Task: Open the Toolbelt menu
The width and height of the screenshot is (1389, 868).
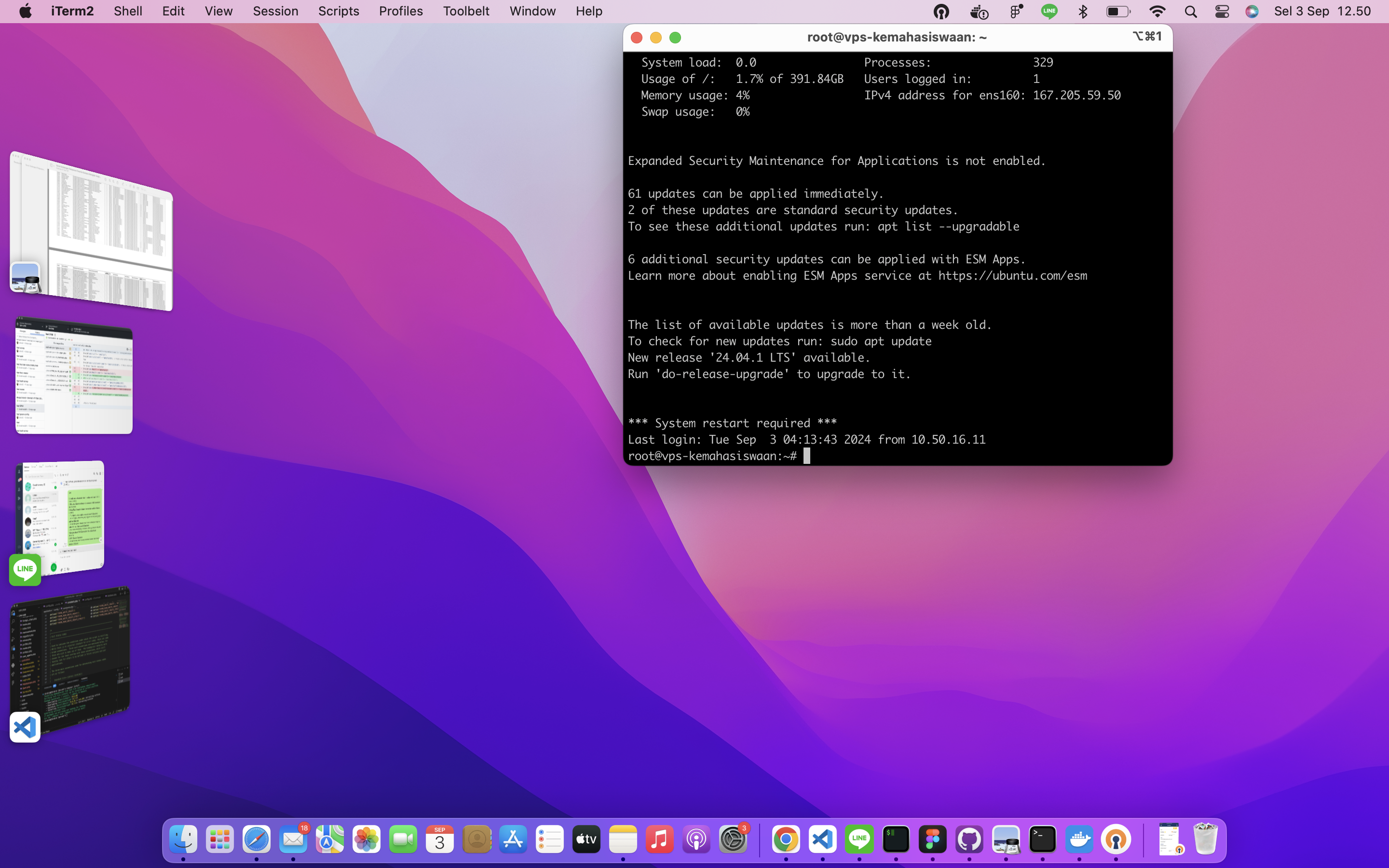Action: pyautogui.click(x=466, y=11)
